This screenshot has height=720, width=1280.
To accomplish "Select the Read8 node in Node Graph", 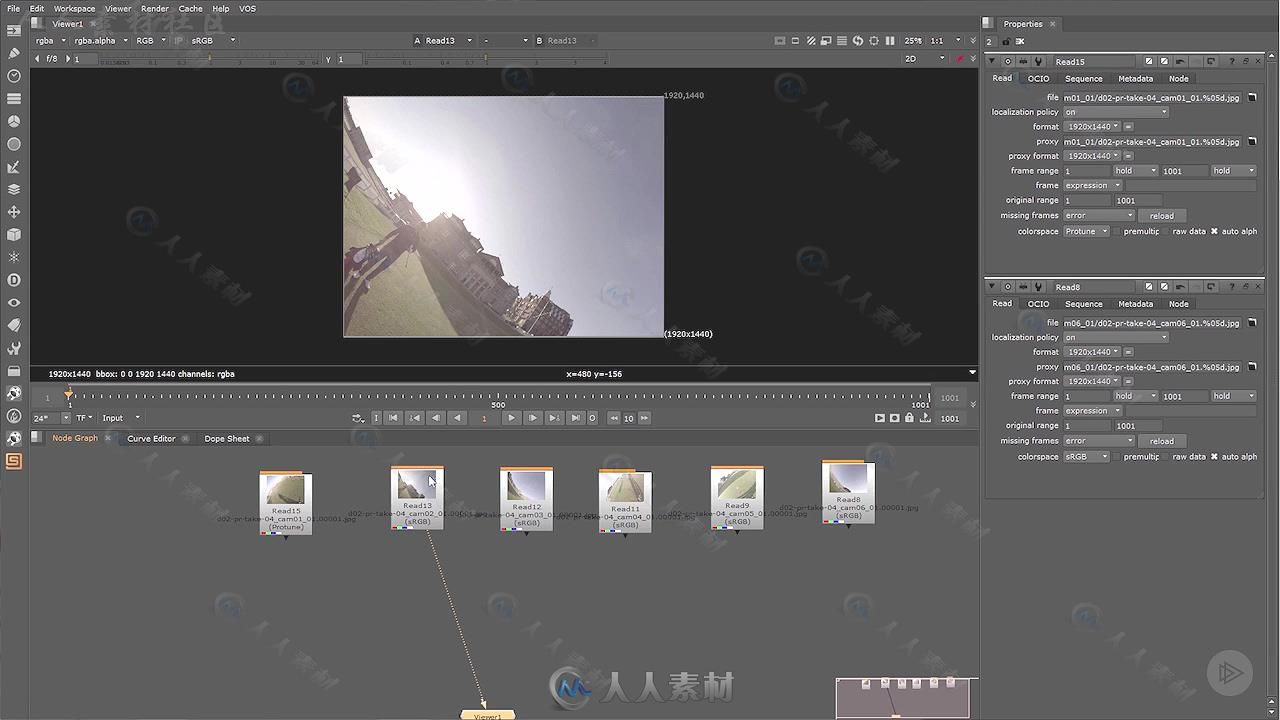I will 848,491.
